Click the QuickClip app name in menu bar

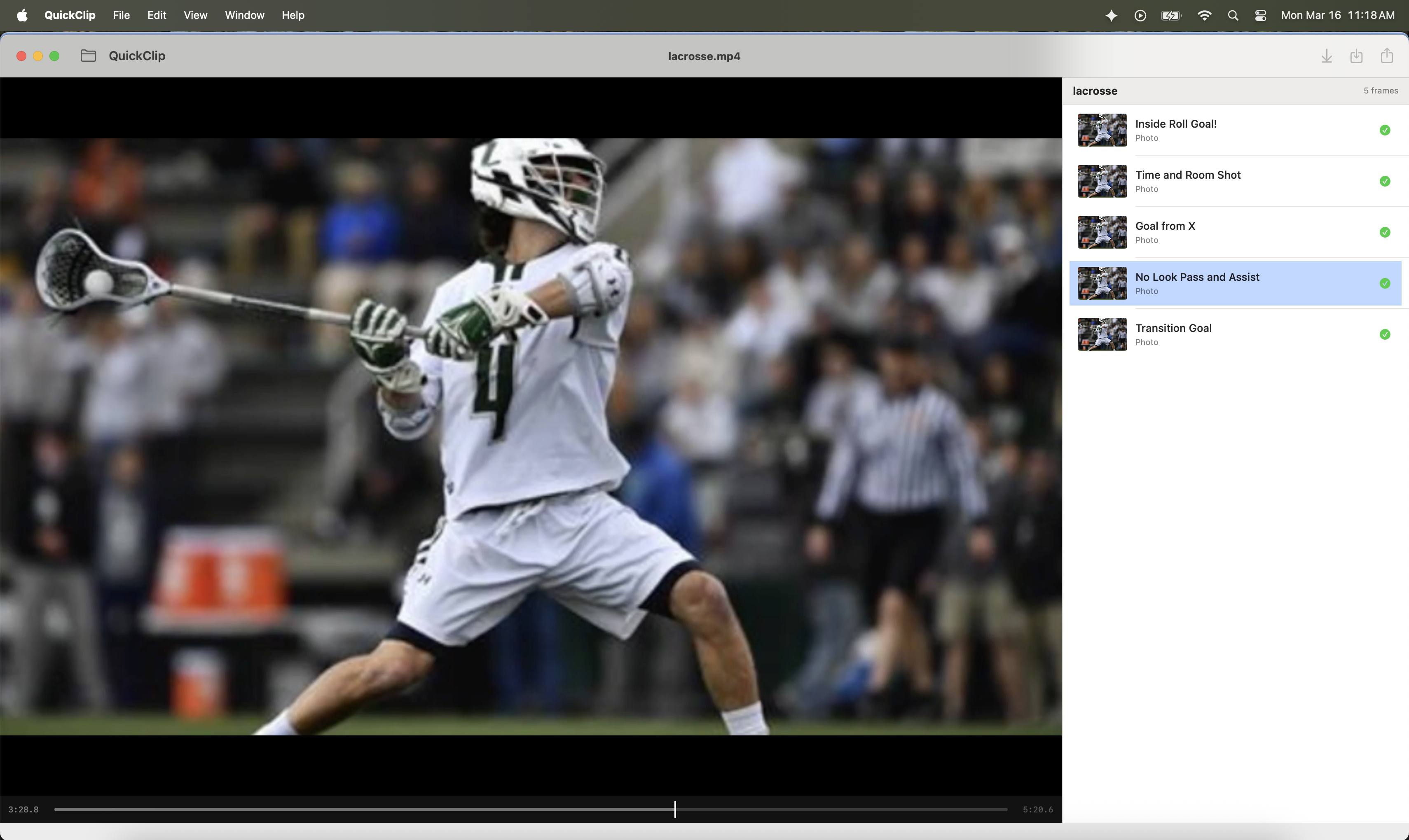[70, 15]
